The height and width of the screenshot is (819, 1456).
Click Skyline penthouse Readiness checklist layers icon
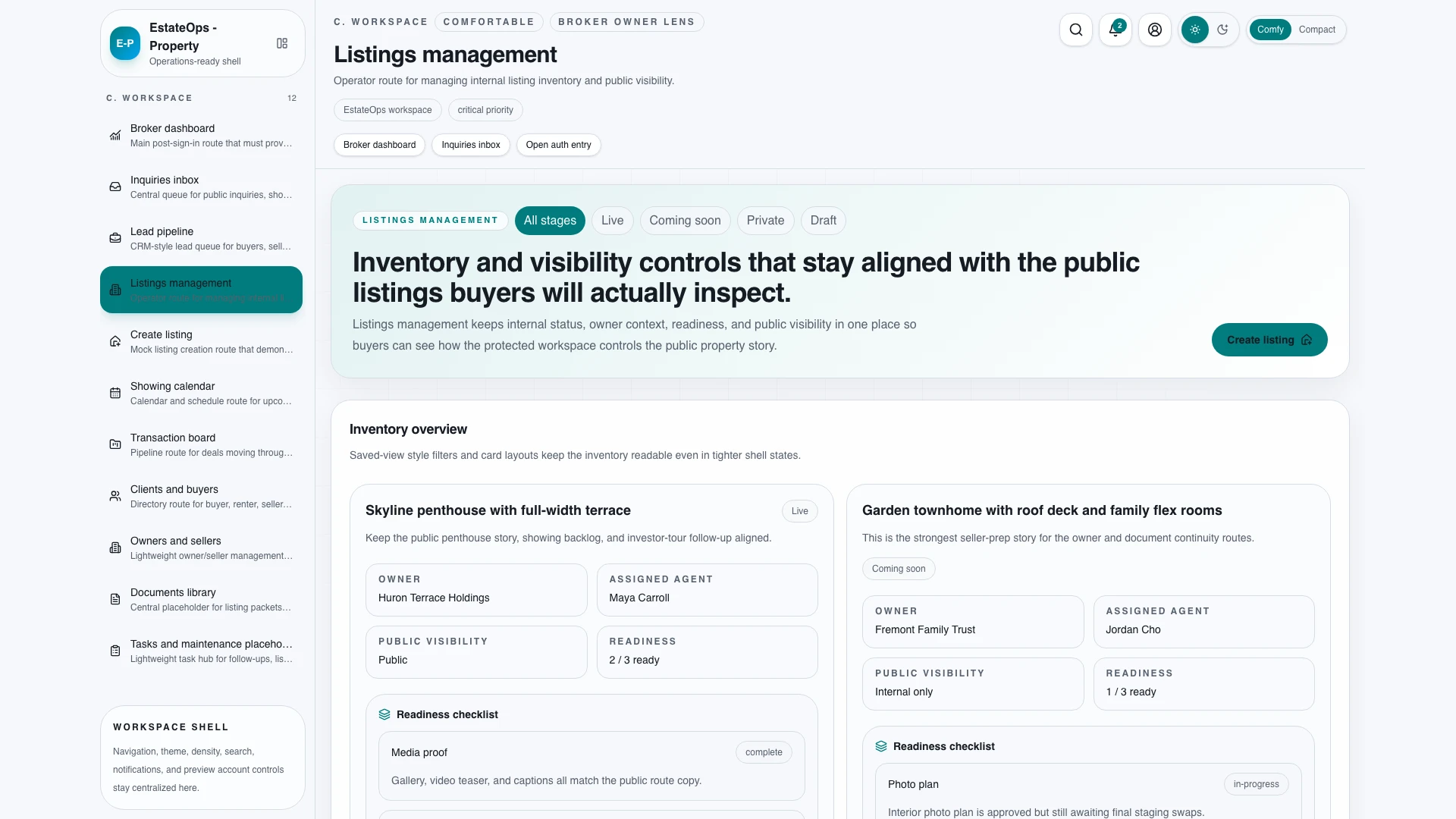click(x=384, y=714)
